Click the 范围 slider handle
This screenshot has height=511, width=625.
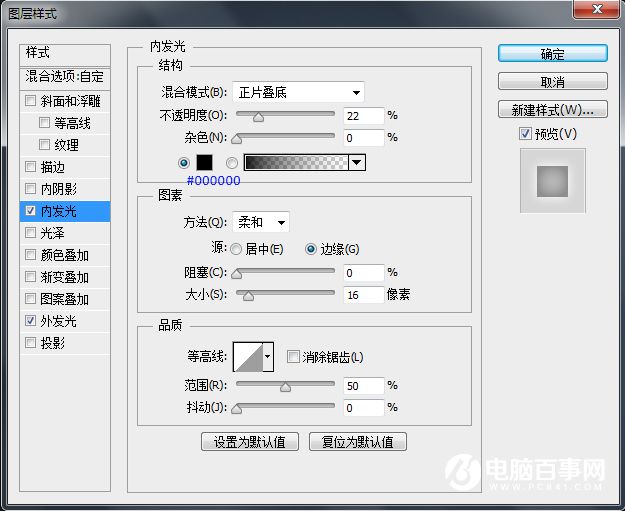pyautogui.click(x=285, y=387)
